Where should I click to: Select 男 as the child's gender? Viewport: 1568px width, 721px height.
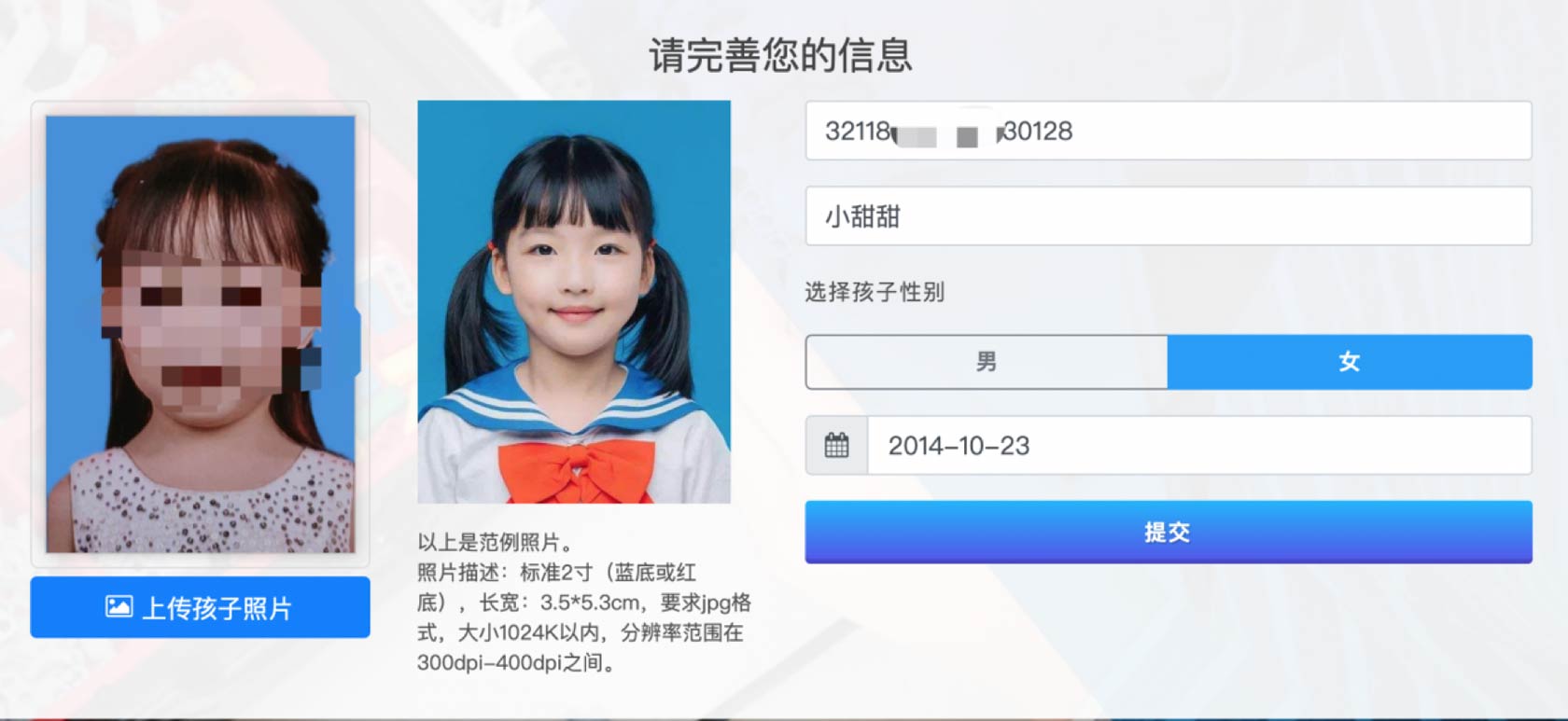(987, 362)
